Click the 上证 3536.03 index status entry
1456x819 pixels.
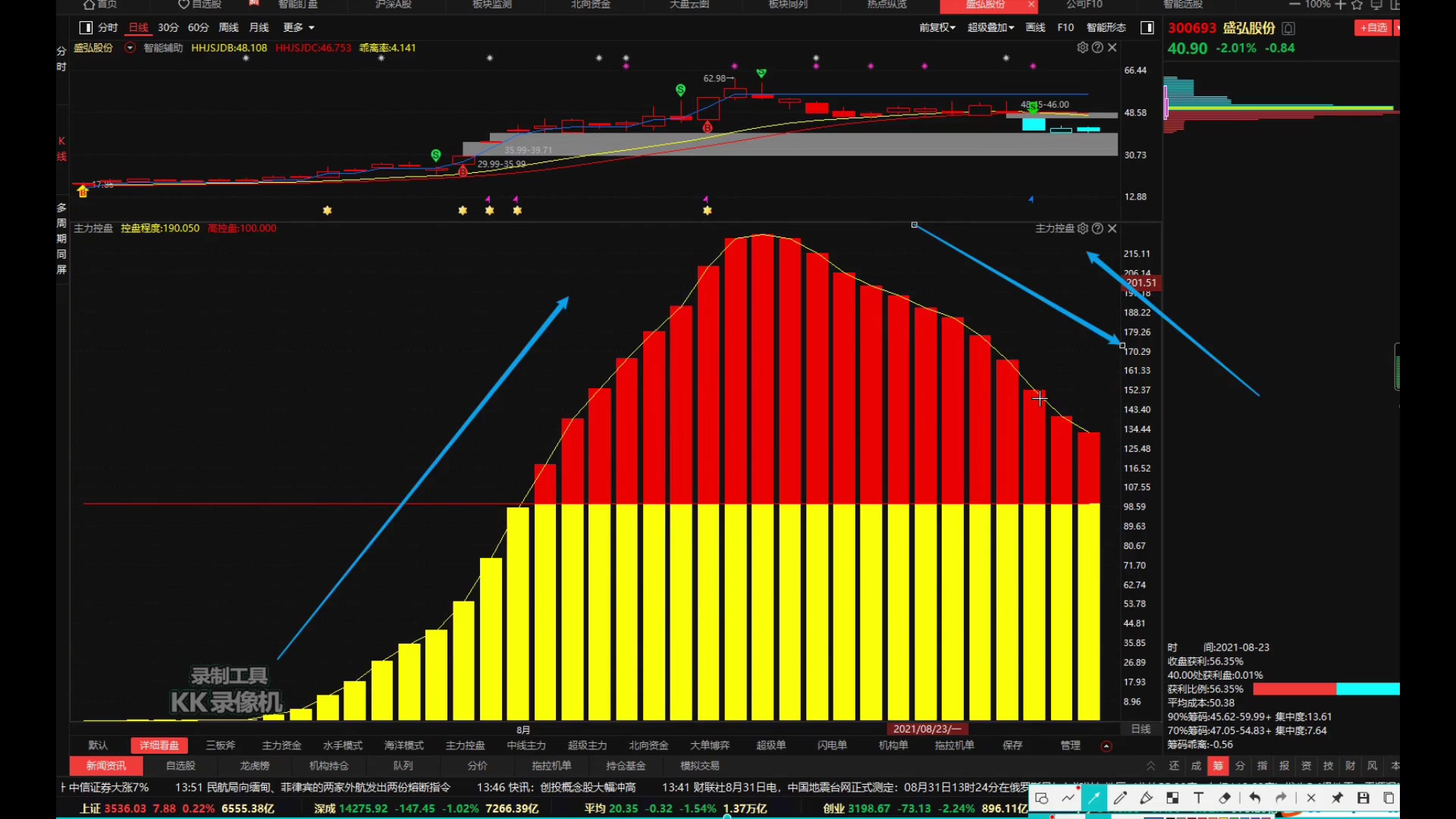(177, 808)
